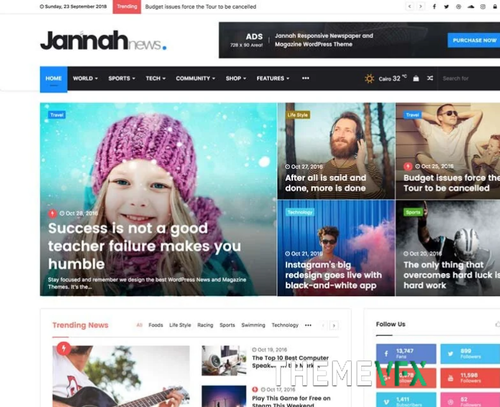Select the Foods tab in Trending News
This screenshot has width=500, height=407.
[156, 325]
